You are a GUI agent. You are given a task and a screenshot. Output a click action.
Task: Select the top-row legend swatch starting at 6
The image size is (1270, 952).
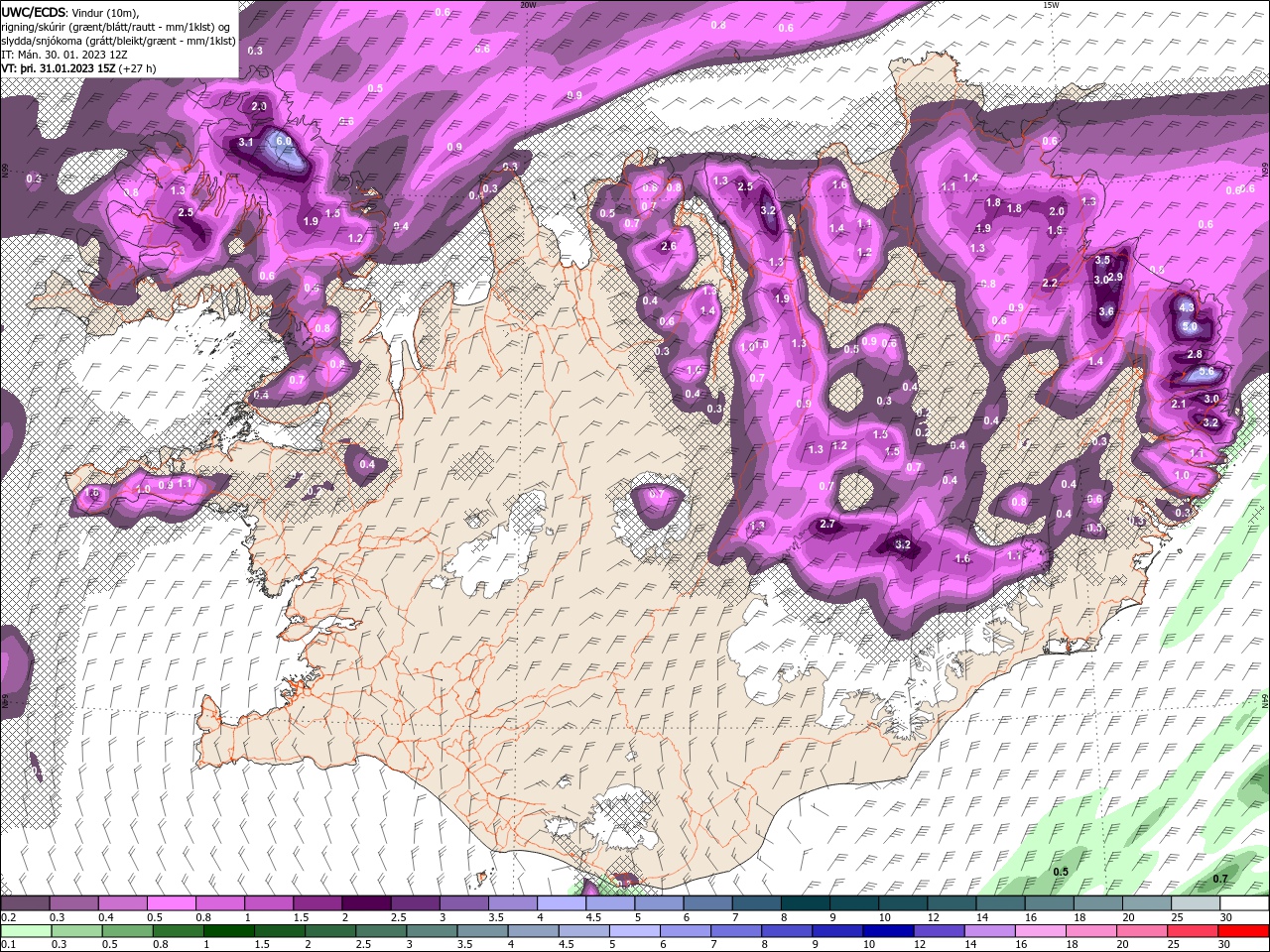pyautogui.click(x=707, y=903)
